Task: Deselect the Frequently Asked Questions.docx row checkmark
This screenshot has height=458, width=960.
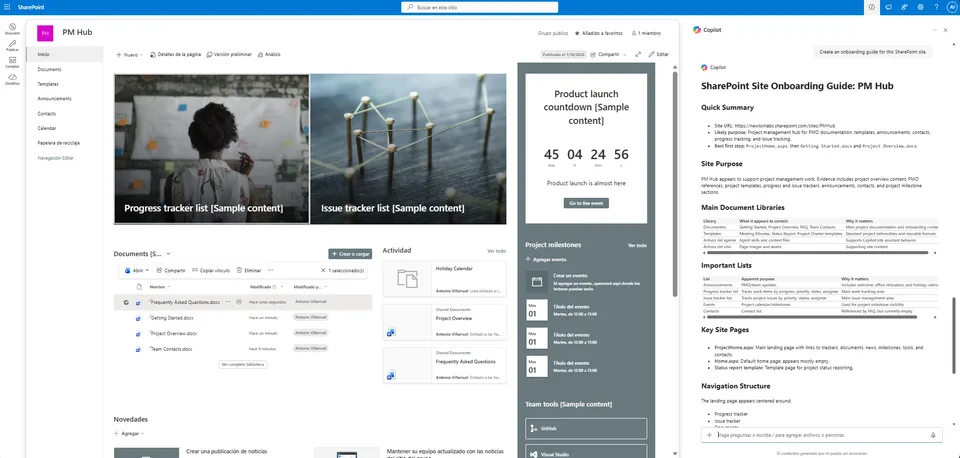Action: [x=126, y=302]
